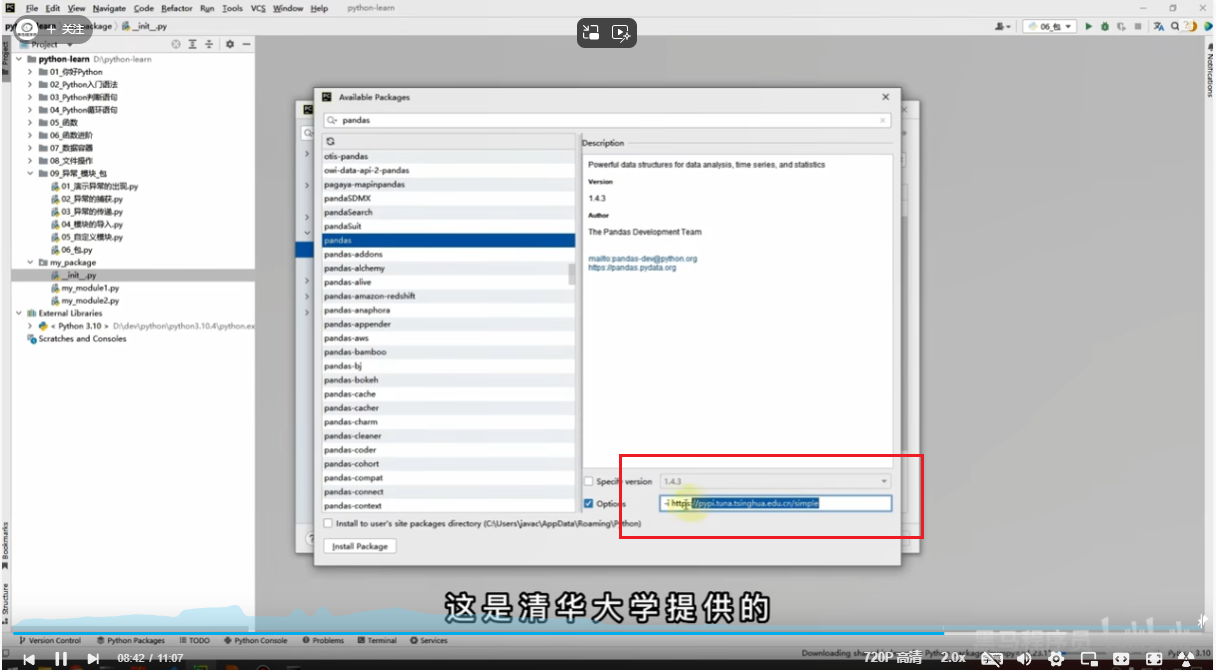Open the File menu
This screenshot has width=1216, height=670.
tap(32, 8)
